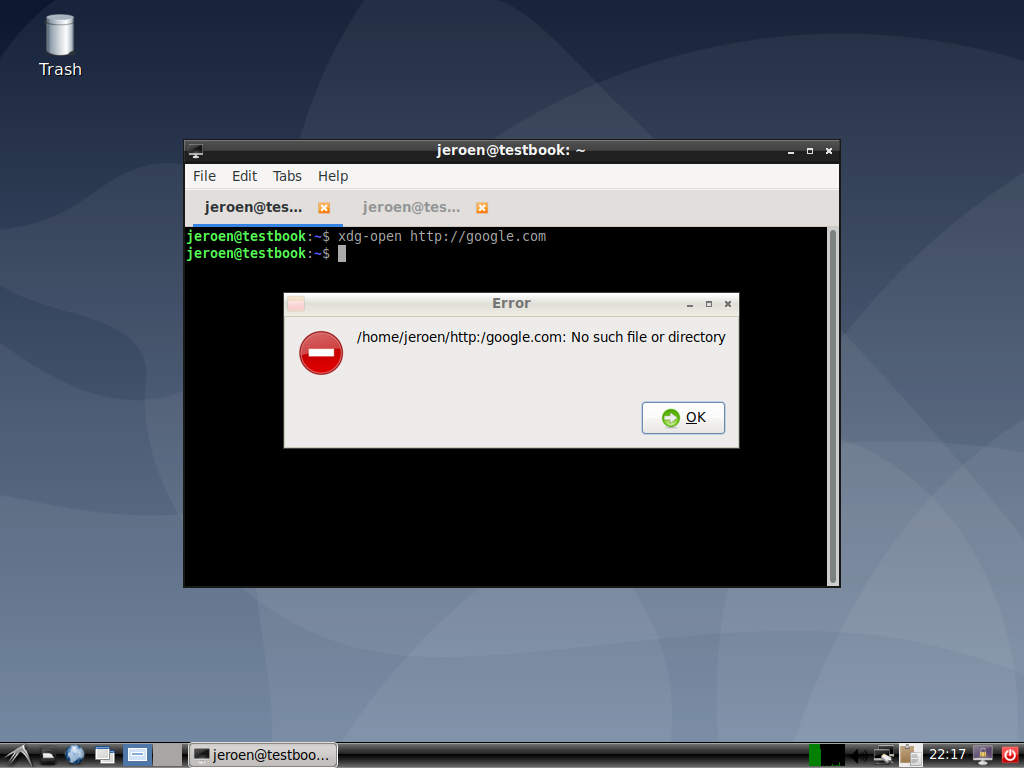Open the clipboard manager tray icon
Image resolution: width=1024 pixels, height=768 pixels.
click(910, 756)
